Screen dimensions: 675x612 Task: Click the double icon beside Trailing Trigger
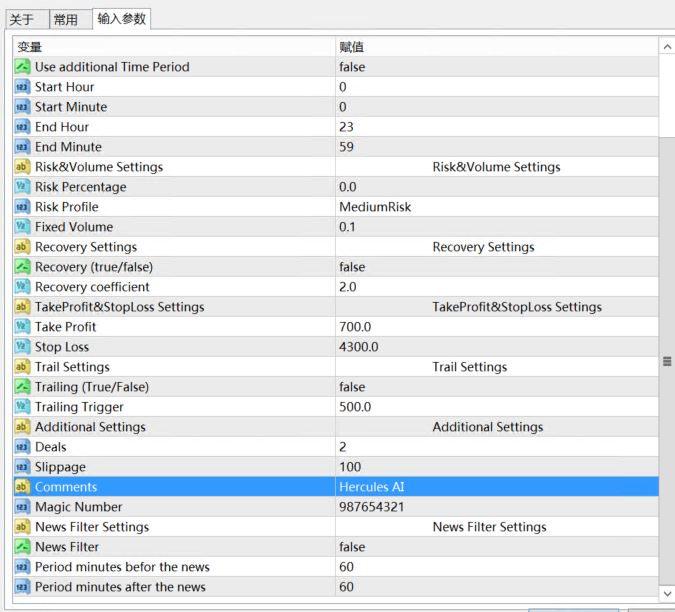click(22, 407)
